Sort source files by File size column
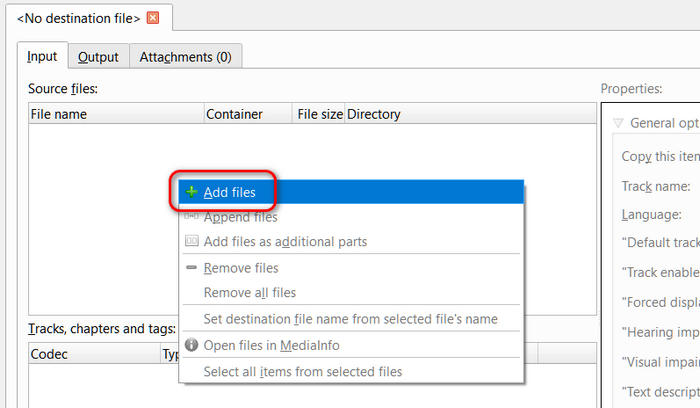700x408 pixels. click(318, 114)
